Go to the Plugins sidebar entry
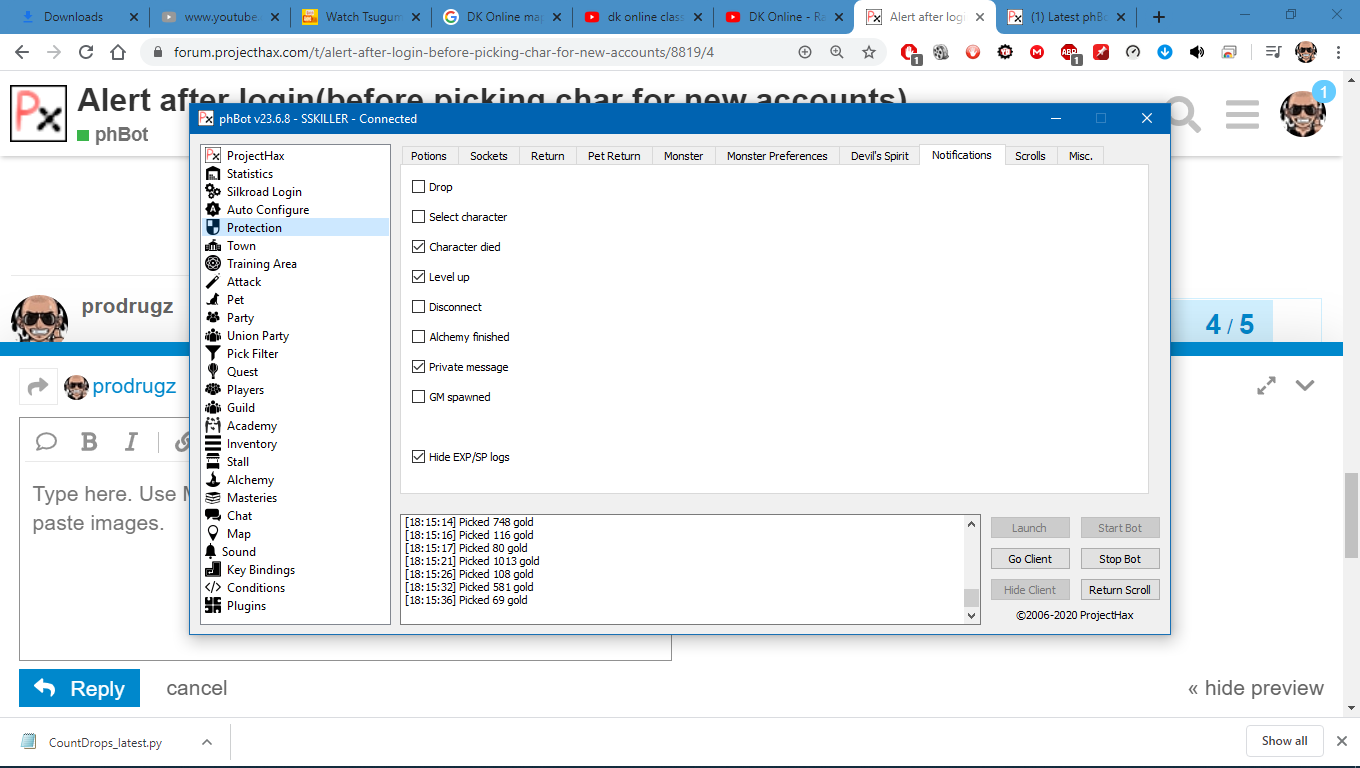Screen dimensions: 1360x768 click(246, 606)
